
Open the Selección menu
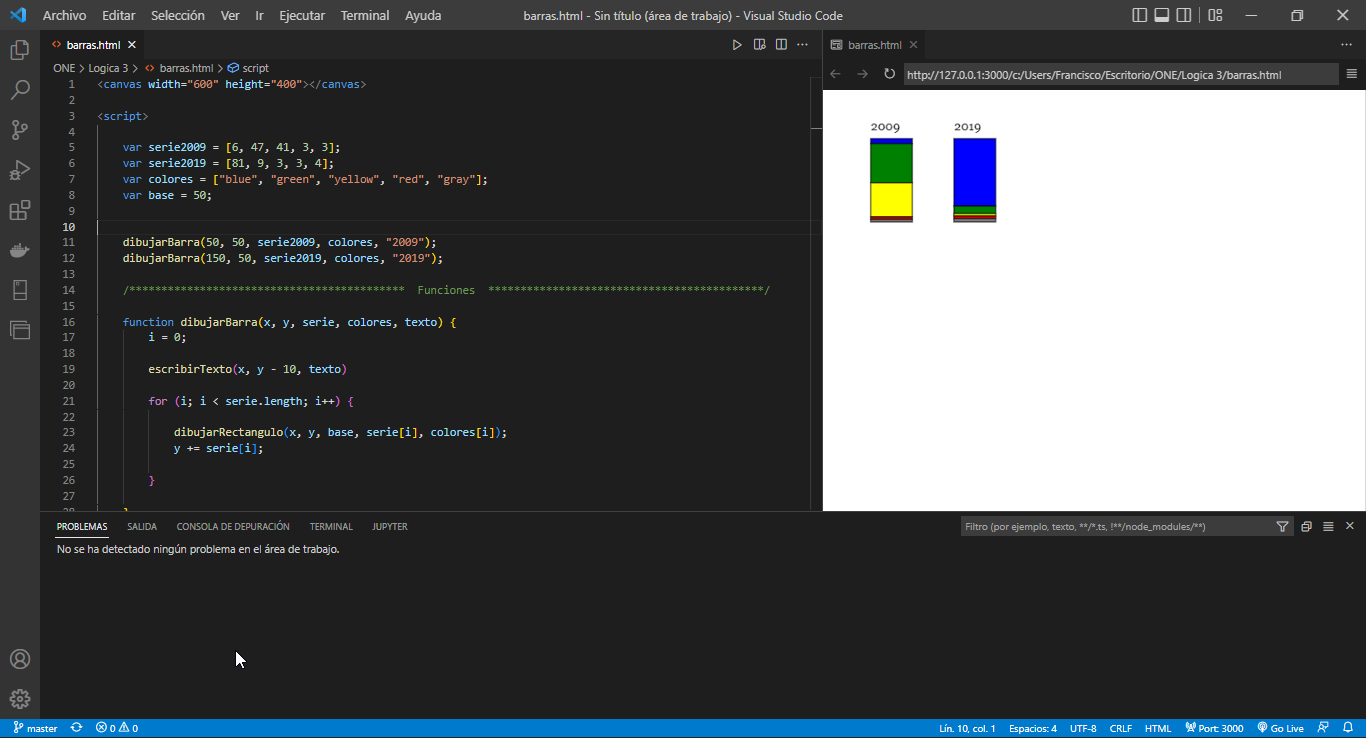[178, 15]
